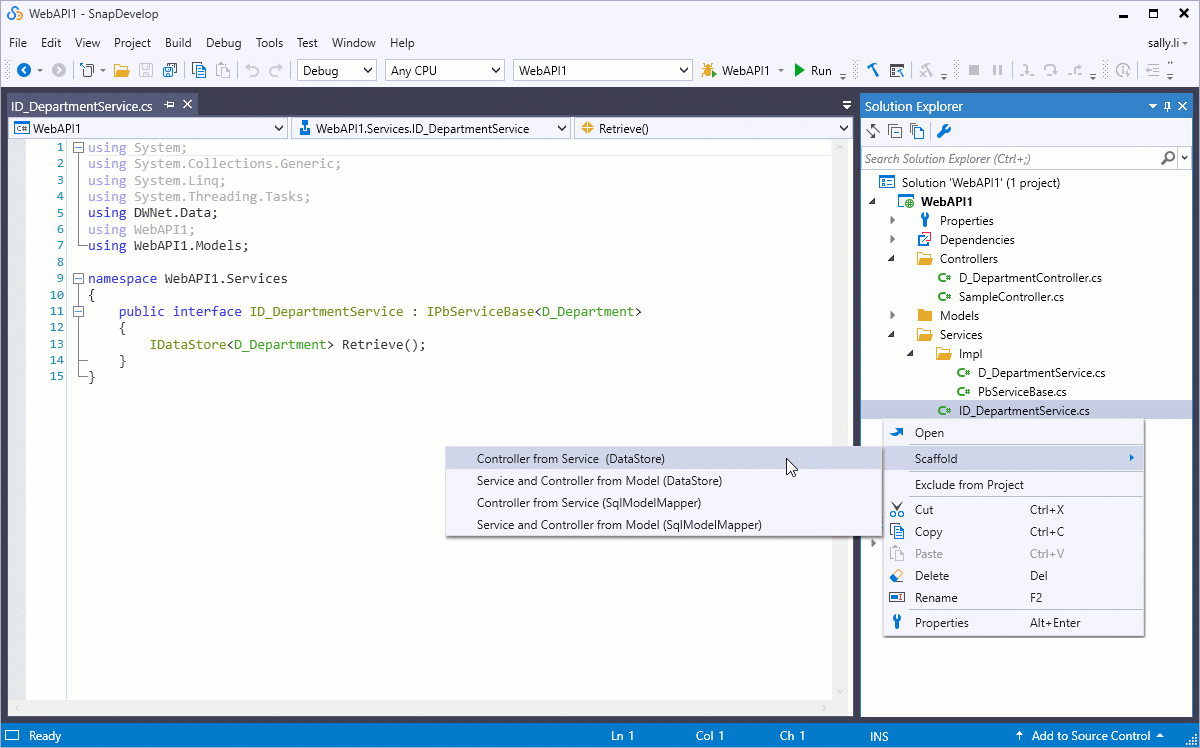The height and width of the screenshot is (748, 1200).
Task: Click the search magnifier in Solution Explorer
Action: pos(1168,158)
